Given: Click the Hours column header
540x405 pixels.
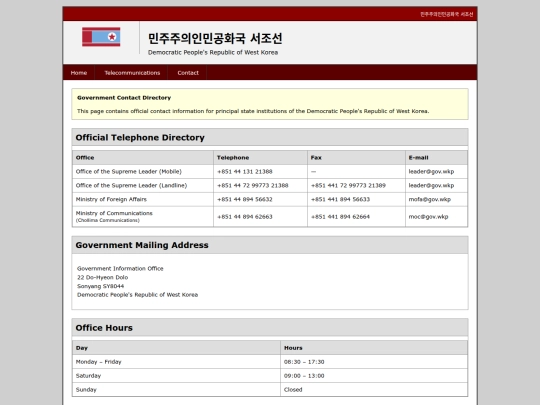Looking at the screenshot, I should click(x=374, y=348).
